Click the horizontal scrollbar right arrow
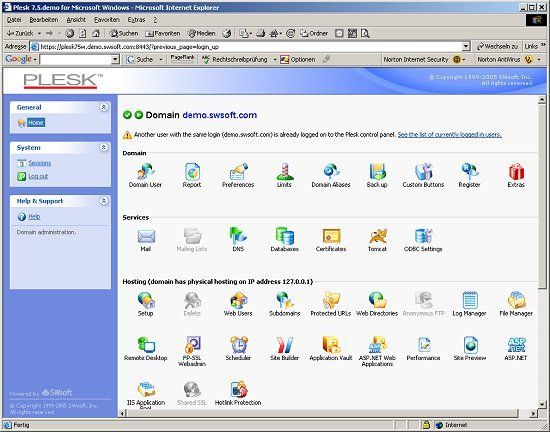The height and width of the screenshot is (432, 550). click(x=533, y=413)
